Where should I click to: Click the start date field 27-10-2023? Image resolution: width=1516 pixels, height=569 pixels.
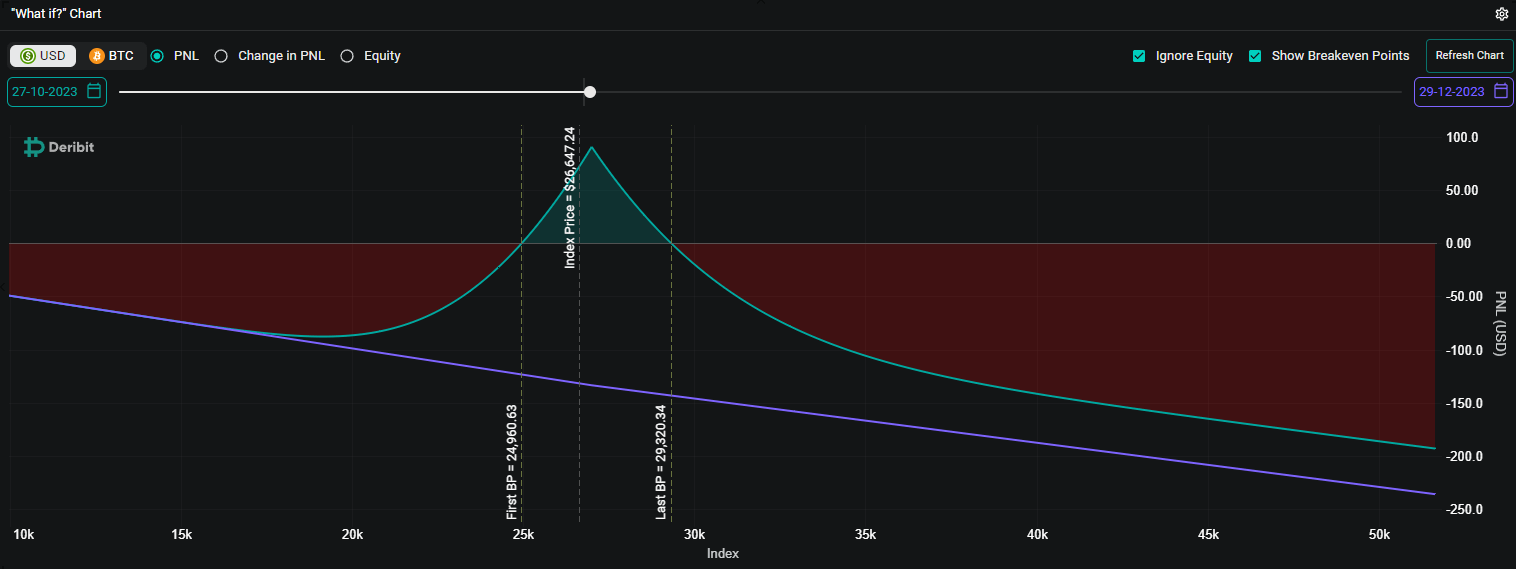pos(57,91)
